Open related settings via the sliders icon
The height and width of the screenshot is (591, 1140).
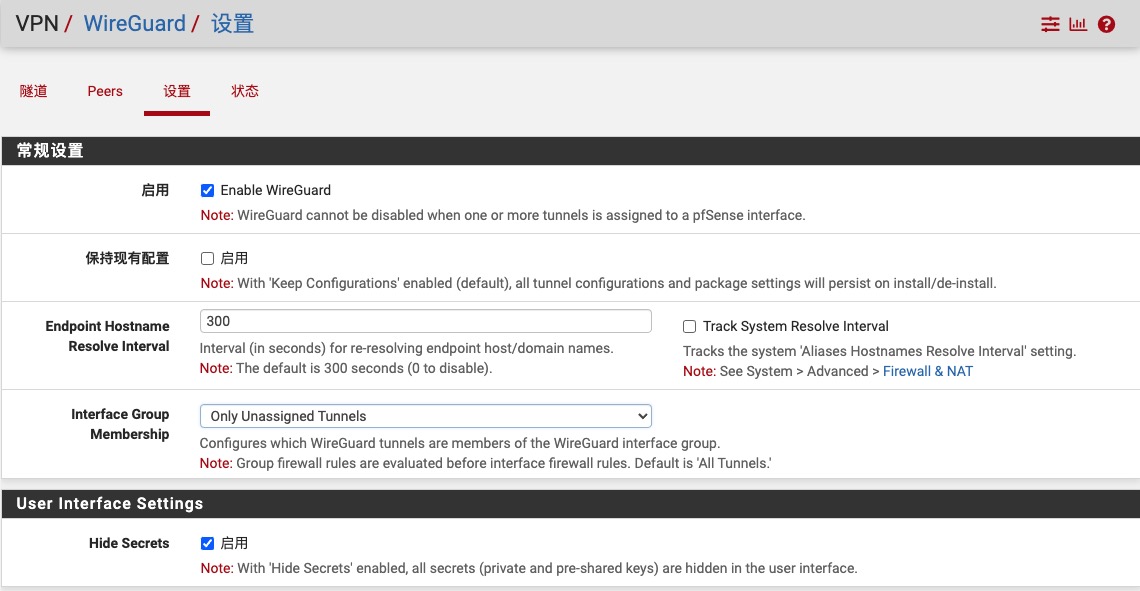1050,24
